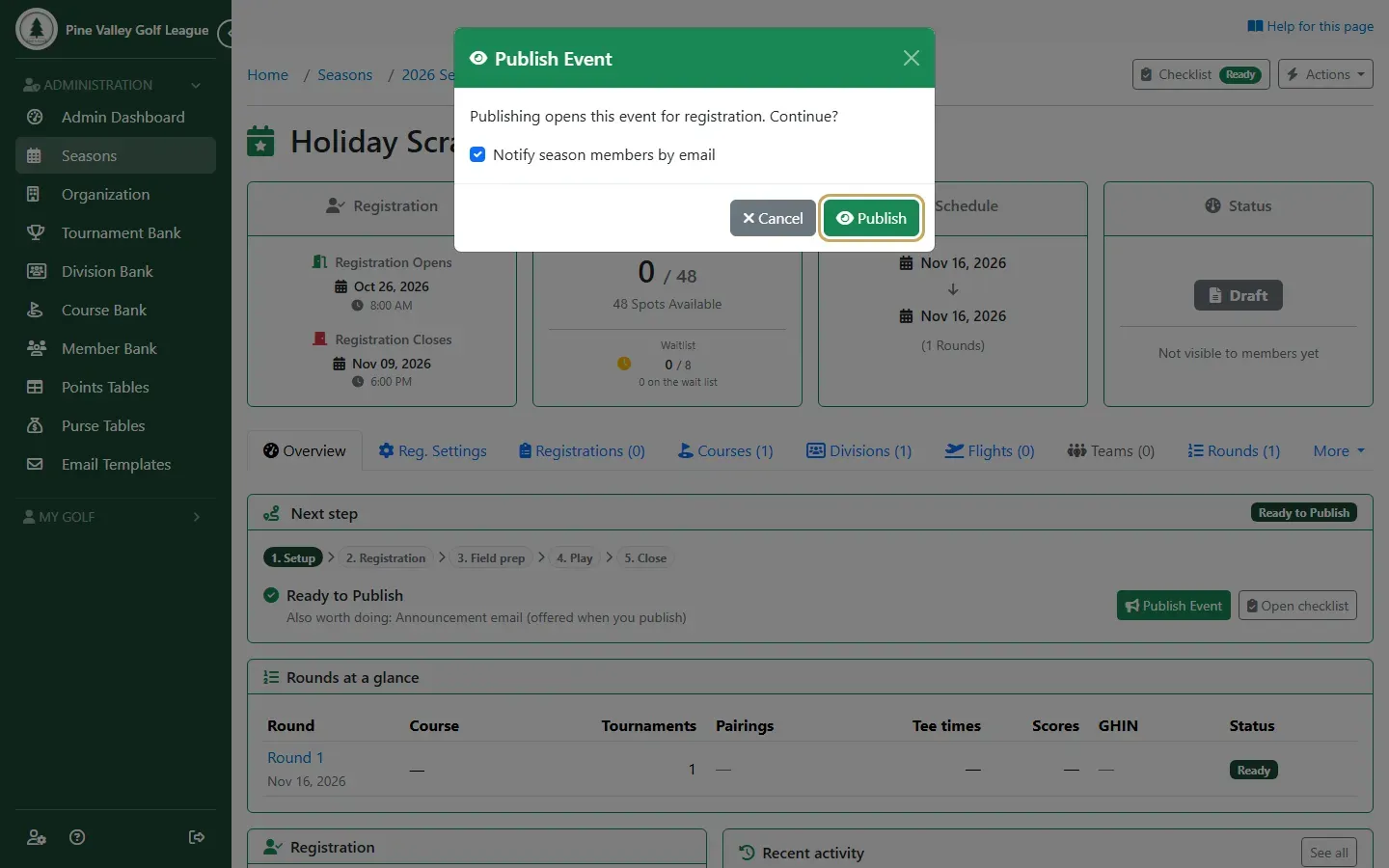Image resolution: width=1389 pixels, height=868 pixels.
Task: Click the help question mark icon in the sidebar footer
Action: (x=77, y=837)
